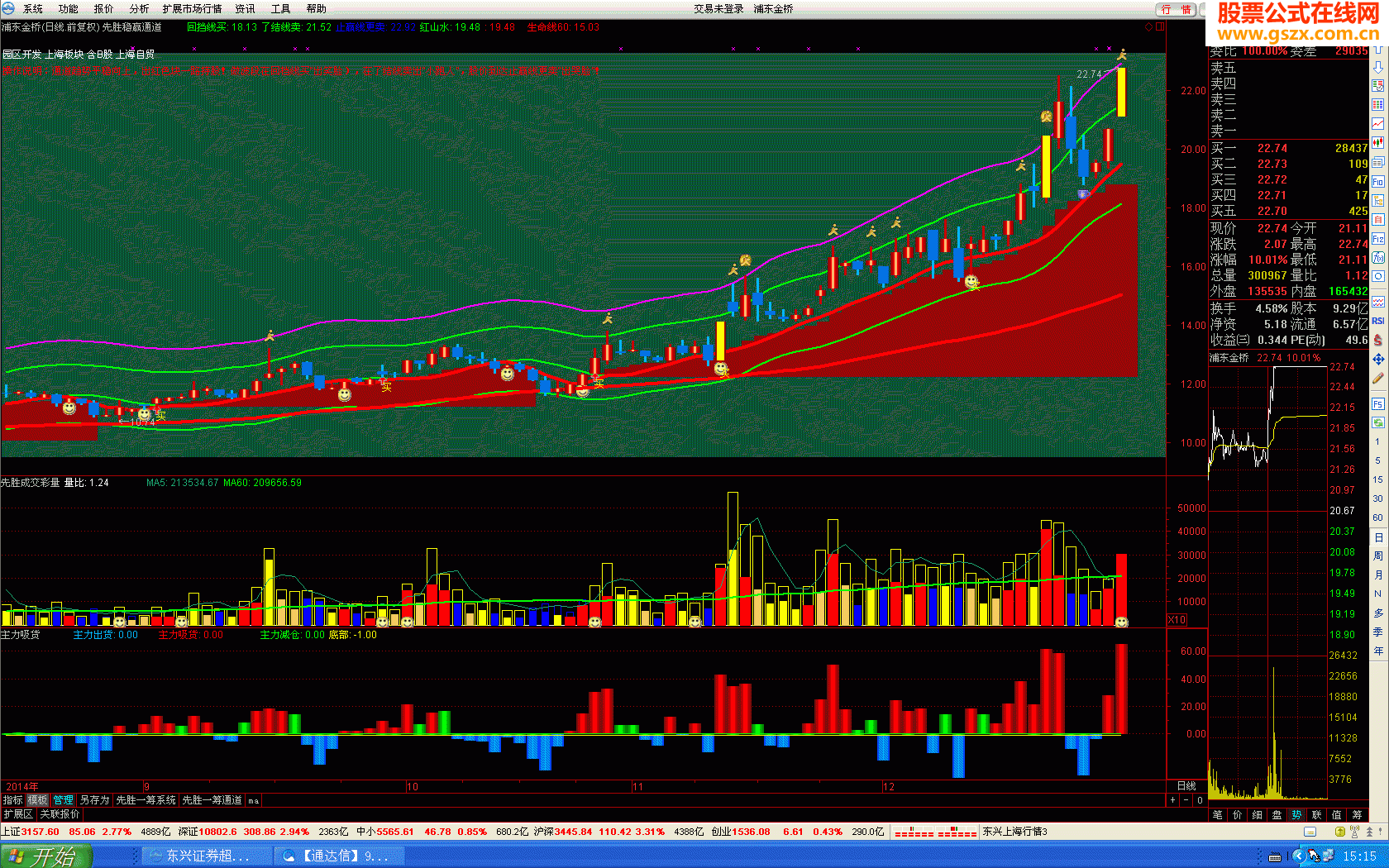Open the 功能 menu
Image resolution: width=1389 pixels, height=868 pixels.
69,9
